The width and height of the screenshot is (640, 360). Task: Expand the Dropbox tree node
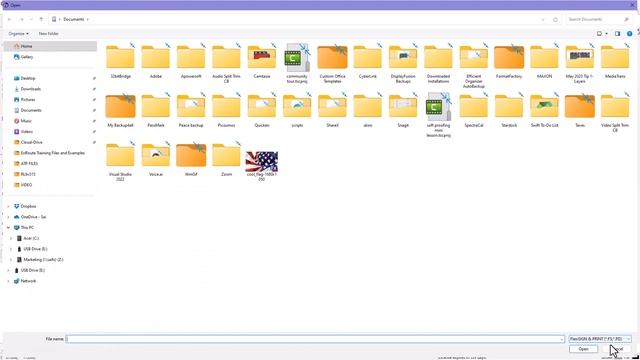[8, 206]
